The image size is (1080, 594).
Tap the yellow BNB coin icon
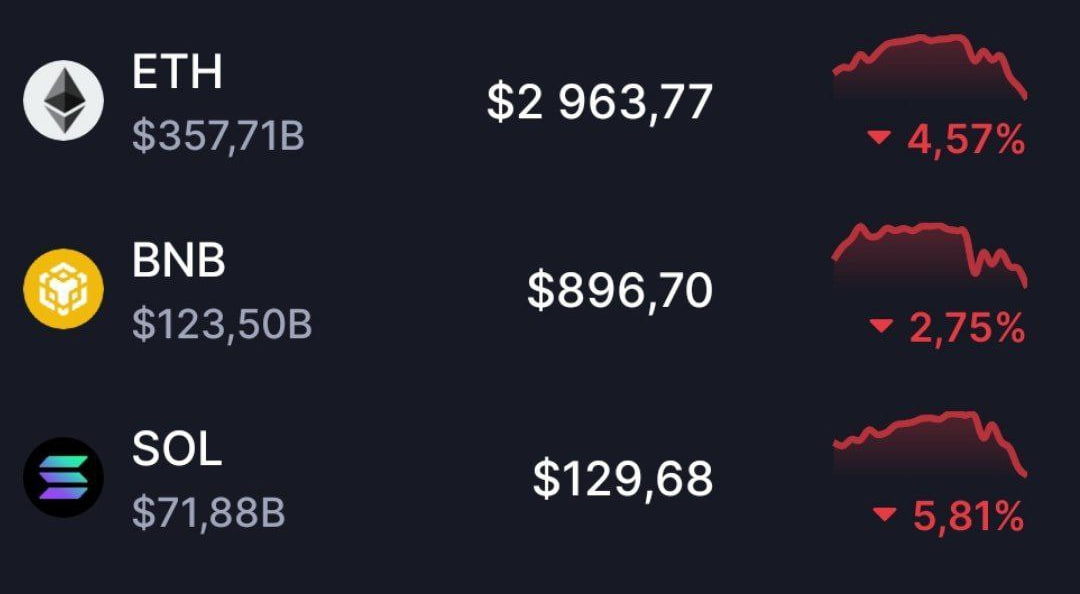click(63, 289)
